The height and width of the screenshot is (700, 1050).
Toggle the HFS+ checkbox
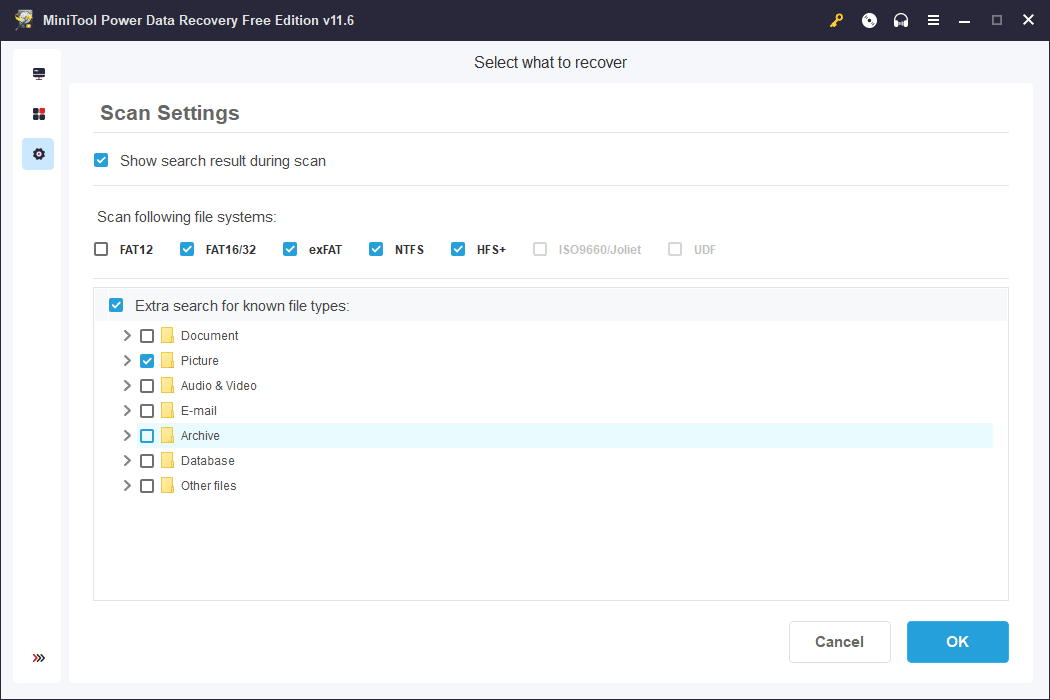point(458,249)
